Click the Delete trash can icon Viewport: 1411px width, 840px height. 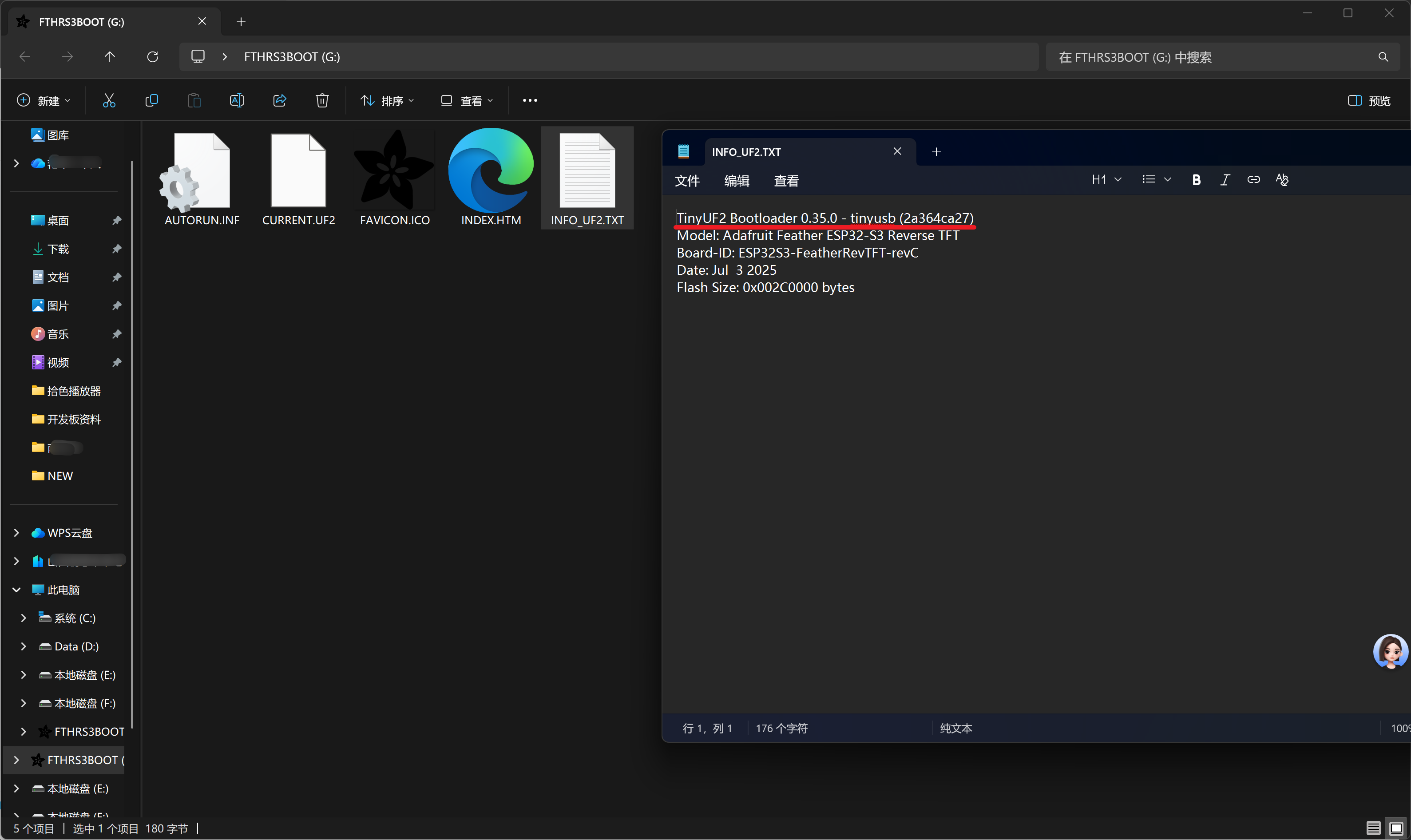click(x=322, y=101)
